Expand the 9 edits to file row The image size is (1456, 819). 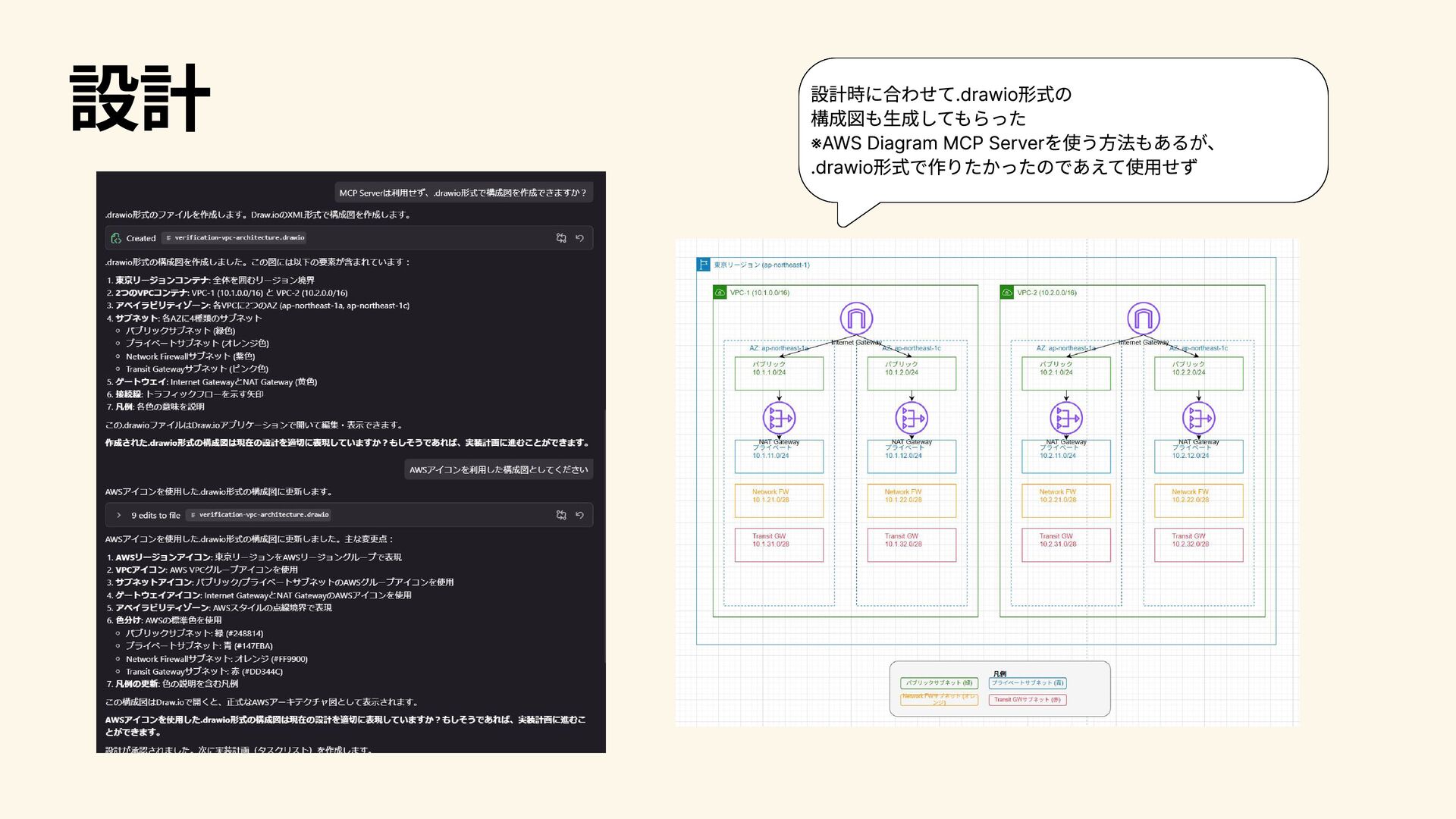click(119, 515)
